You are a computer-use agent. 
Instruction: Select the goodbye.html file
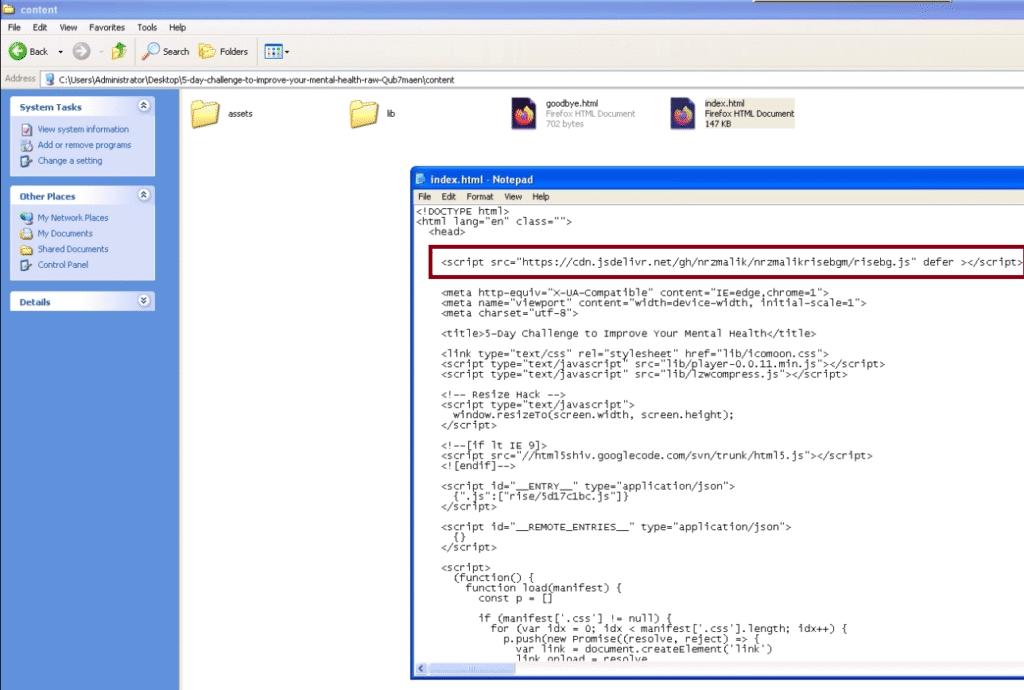click(x=524, y=113)
